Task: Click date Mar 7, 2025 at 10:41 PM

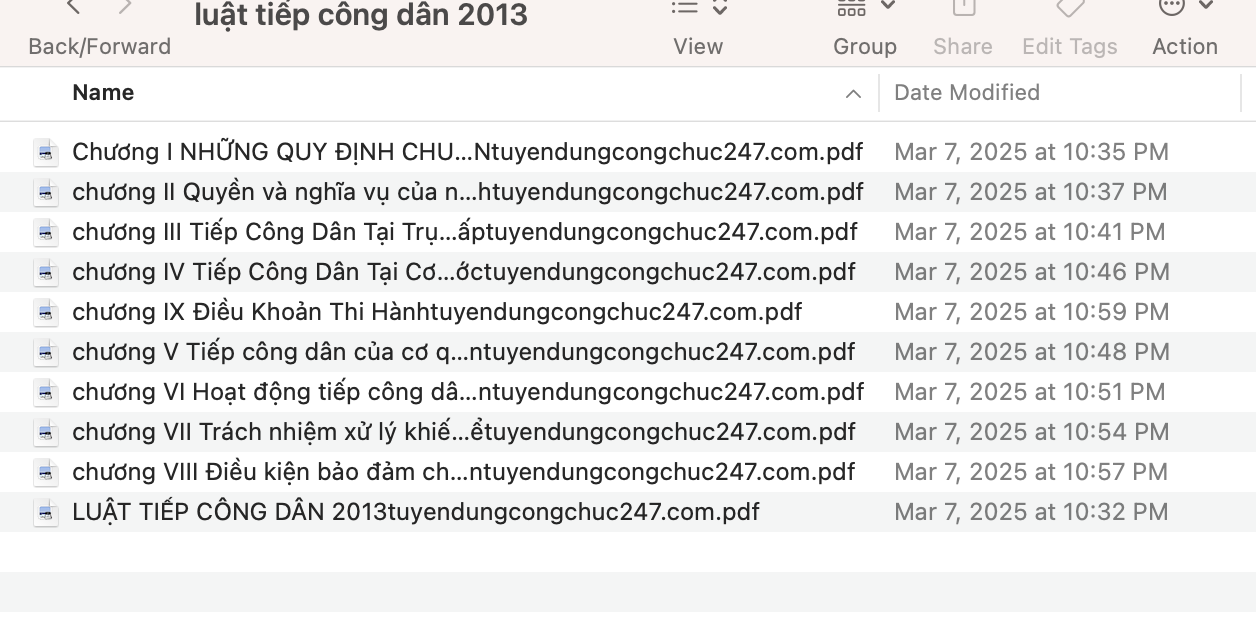Action: [1030, 232]
